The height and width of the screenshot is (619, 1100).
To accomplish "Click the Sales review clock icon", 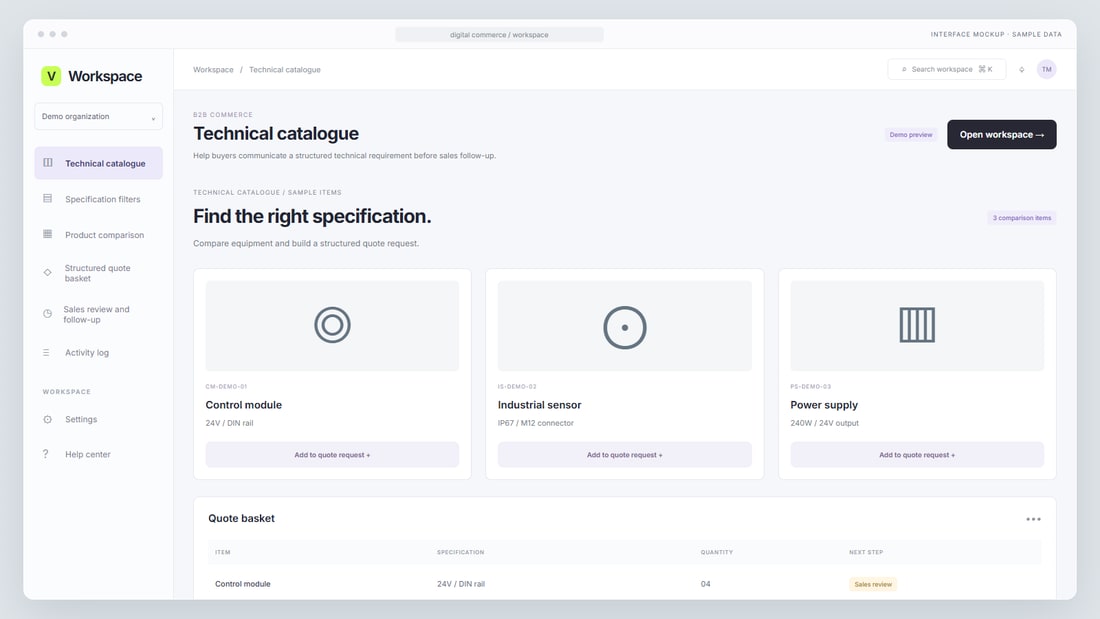I will [x=48, y=314].
